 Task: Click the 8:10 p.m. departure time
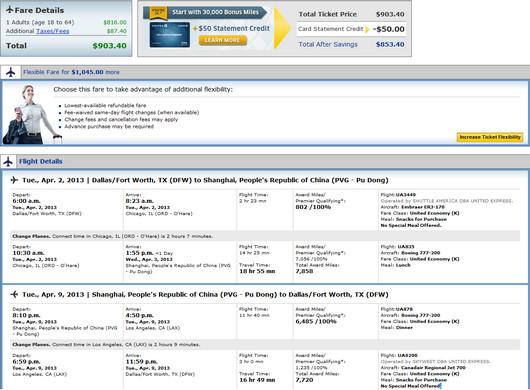tap(26, 315)
